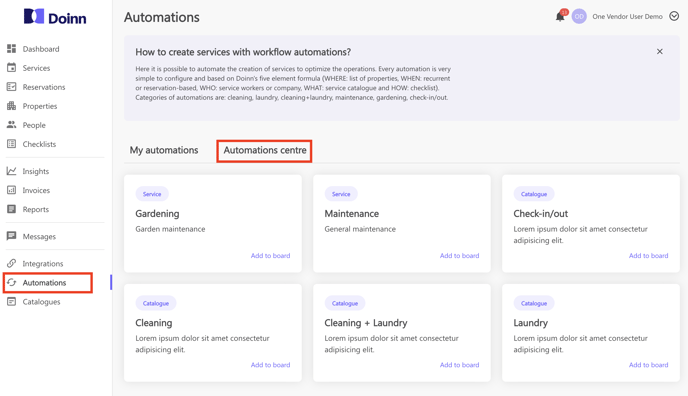
Task: Add Gardening automation to board
Action: [x=270, y=255]
